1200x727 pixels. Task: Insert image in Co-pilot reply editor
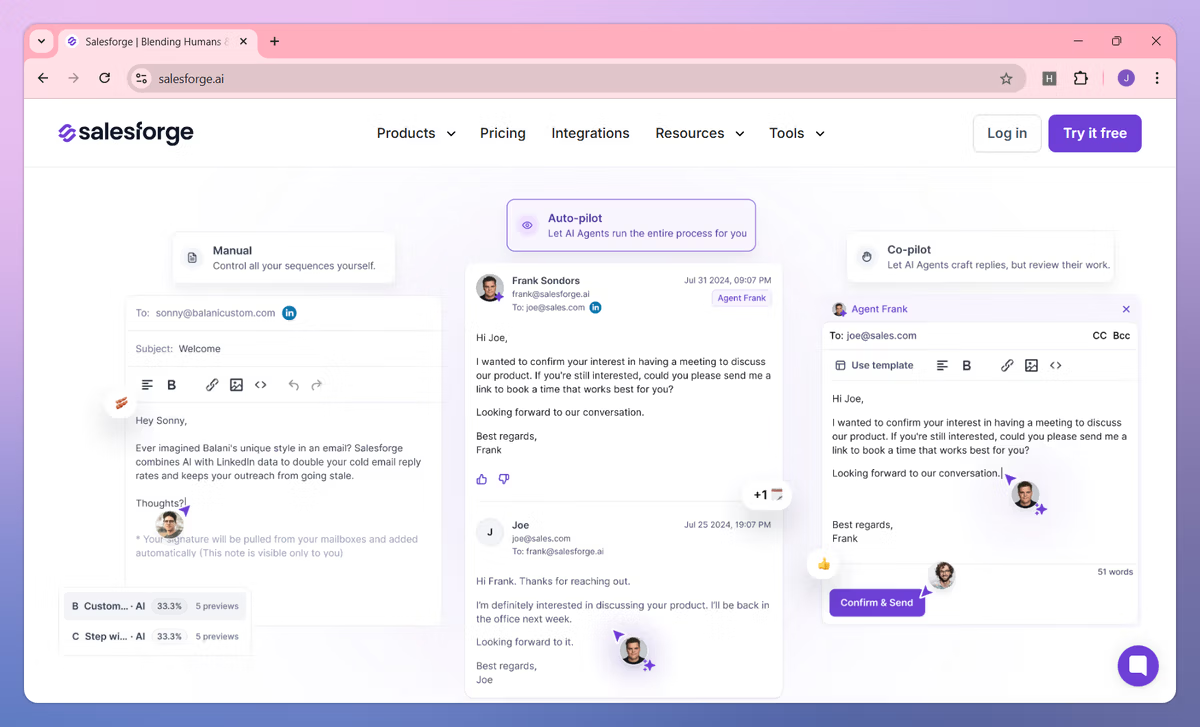pyautogui.click(x=1031, y=366)
